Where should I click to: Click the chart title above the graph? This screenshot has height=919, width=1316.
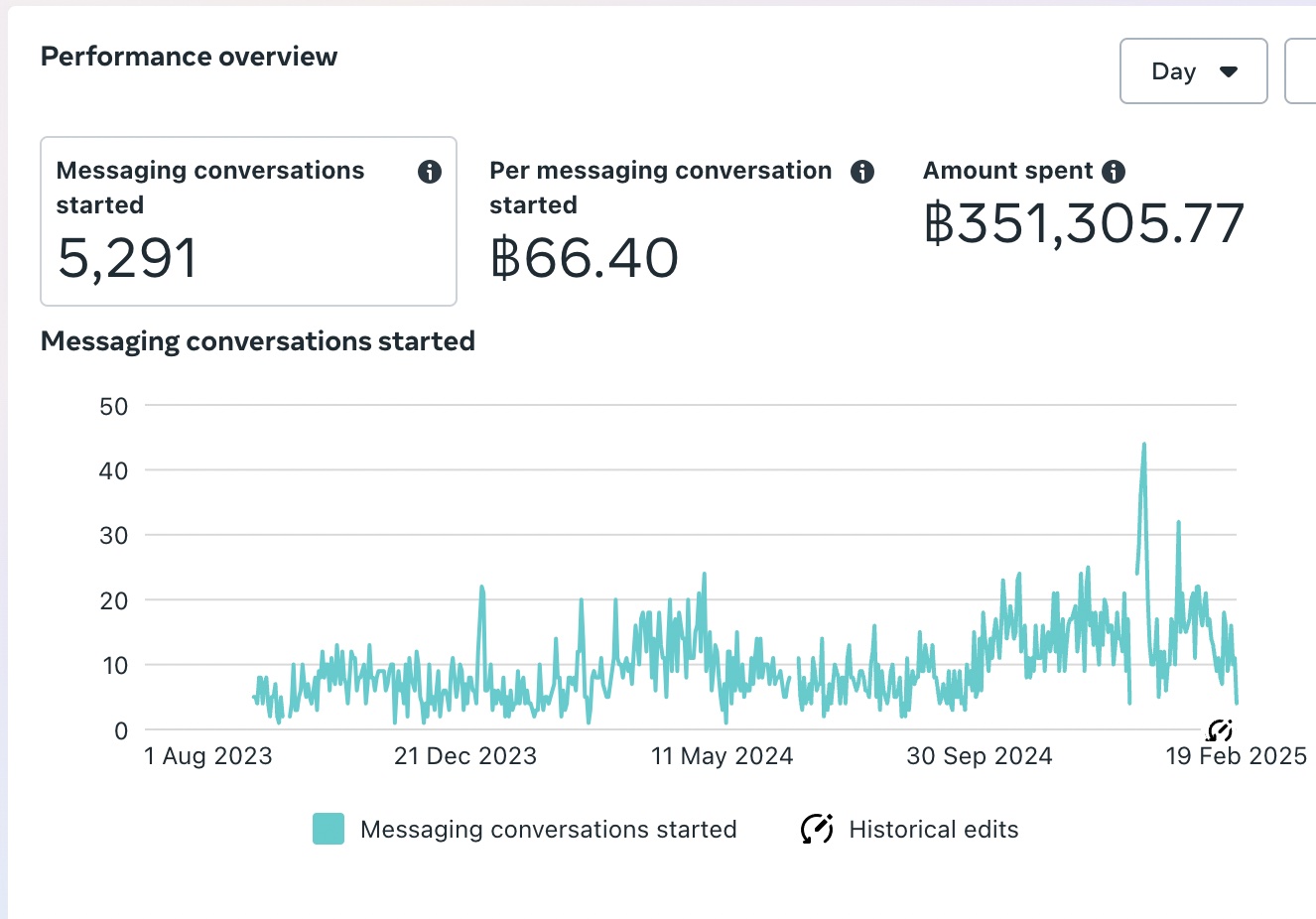[258, 341]
